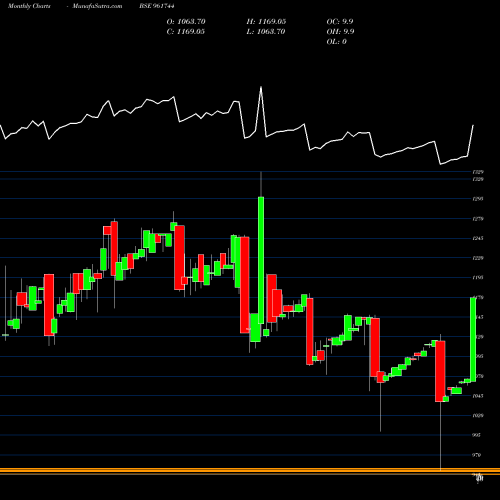Select the BSE 961744 symbol label
The height and width of the screenshot is (500, 500).
click(x=157, y=6)
